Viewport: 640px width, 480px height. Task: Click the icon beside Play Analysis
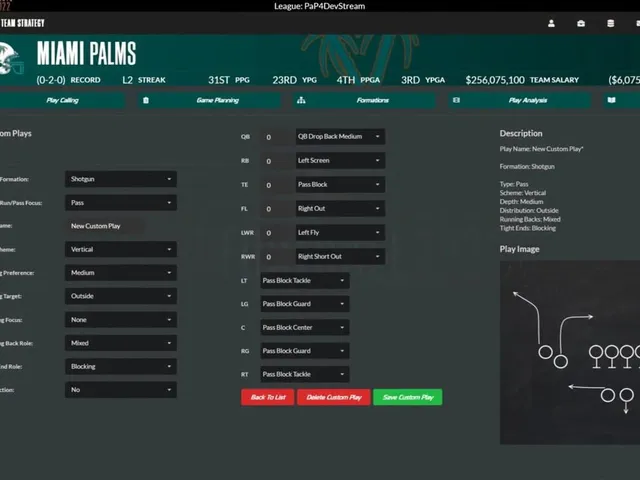click(x=456, y=100)
